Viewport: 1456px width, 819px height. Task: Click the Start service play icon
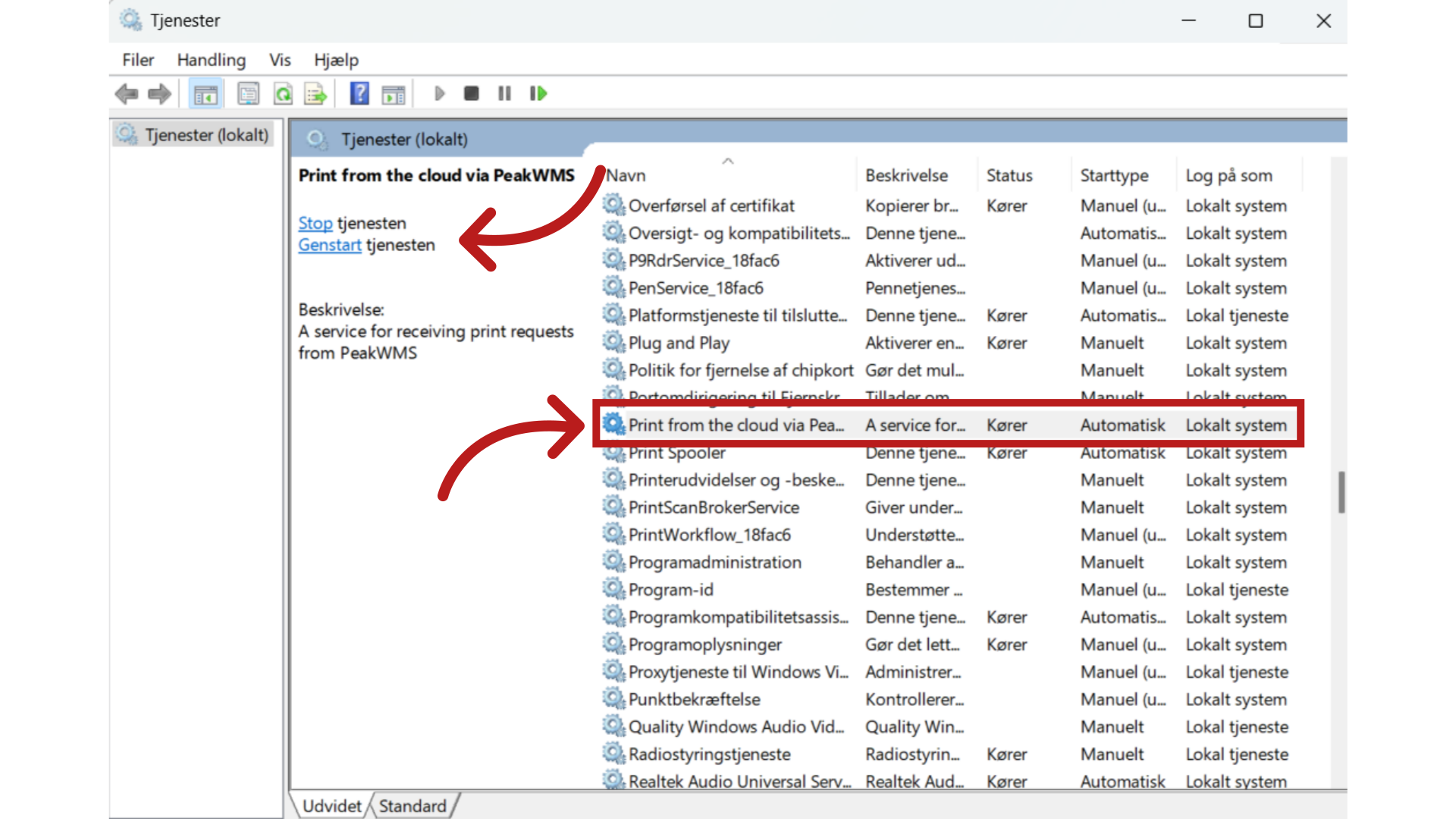coord(439,93)
